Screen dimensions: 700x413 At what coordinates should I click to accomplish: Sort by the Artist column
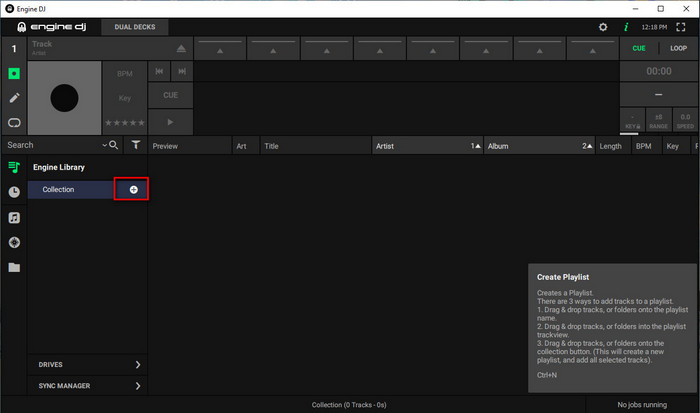pos(427,146)
